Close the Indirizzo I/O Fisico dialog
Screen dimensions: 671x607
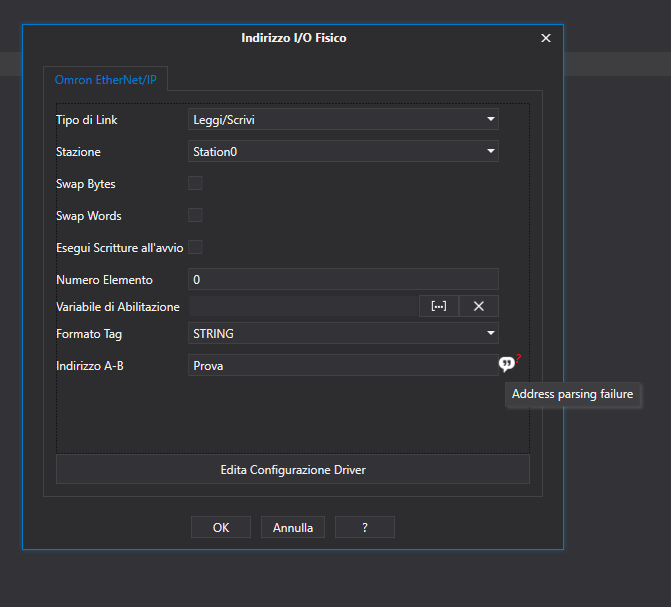pos(546,38)
